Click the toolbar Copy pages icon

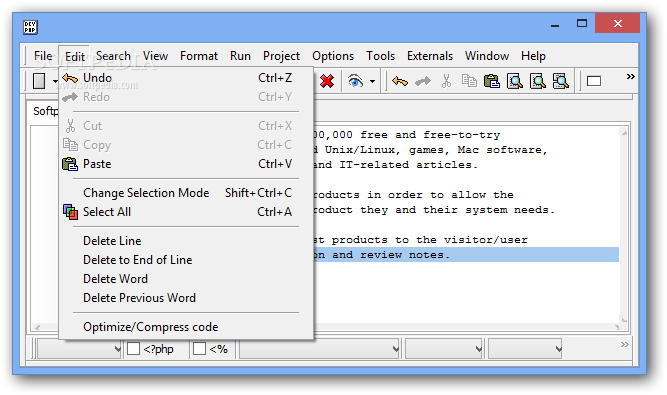tap(469, 81)
